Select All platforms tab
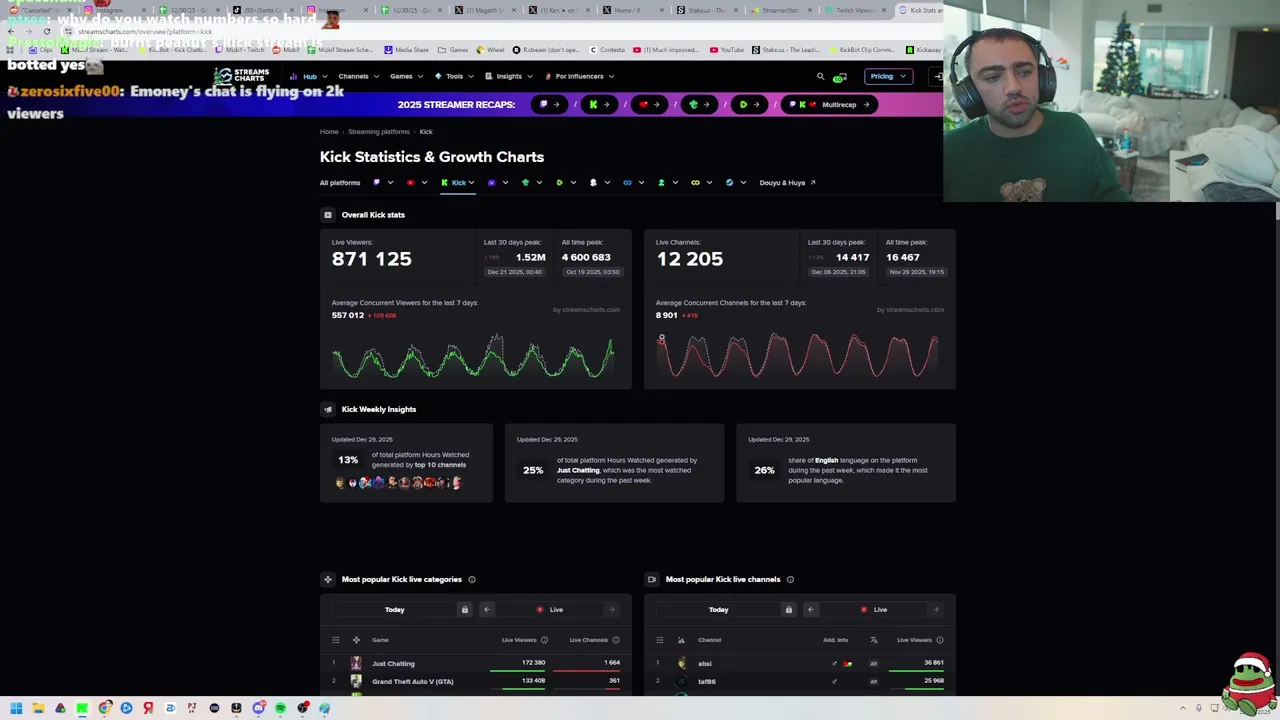This screenshot has width=1280, height=720. point(340,183)
